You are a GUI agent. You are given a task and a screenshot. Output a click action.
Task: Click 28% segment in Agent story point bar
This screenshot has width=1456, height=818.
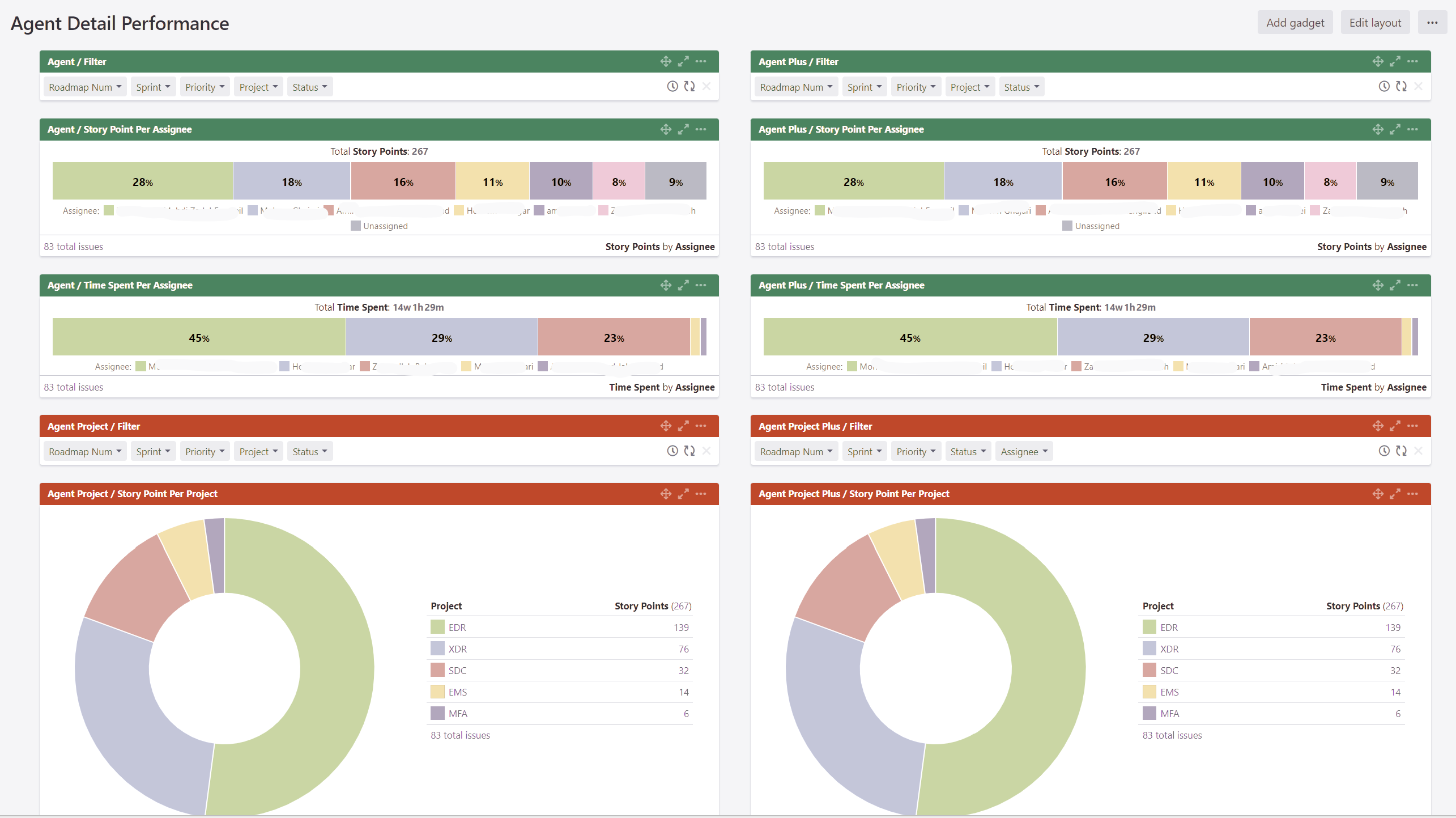click(x=142, y=181)
